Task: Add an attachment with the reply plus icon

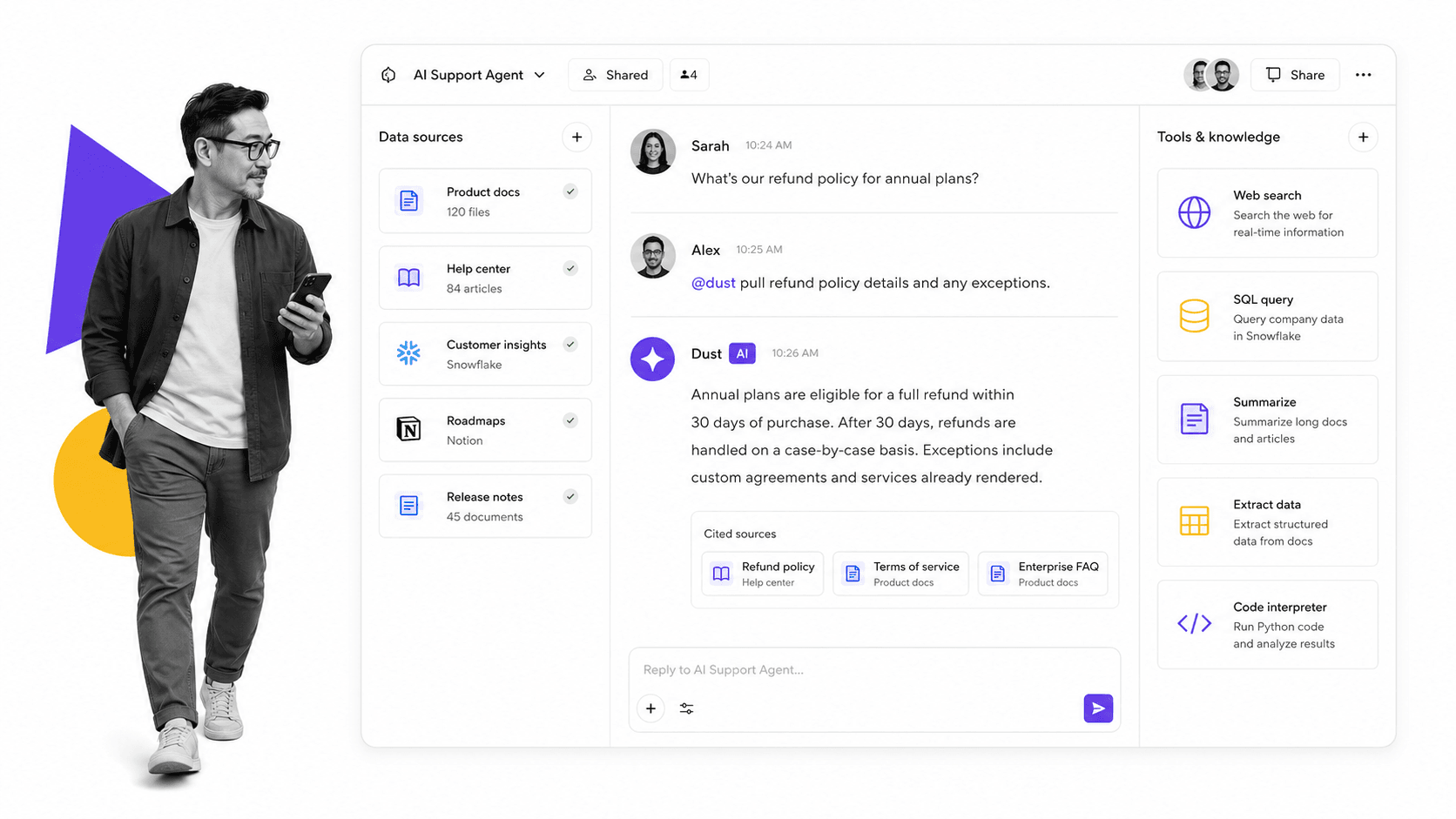Action: pos(650,708)
